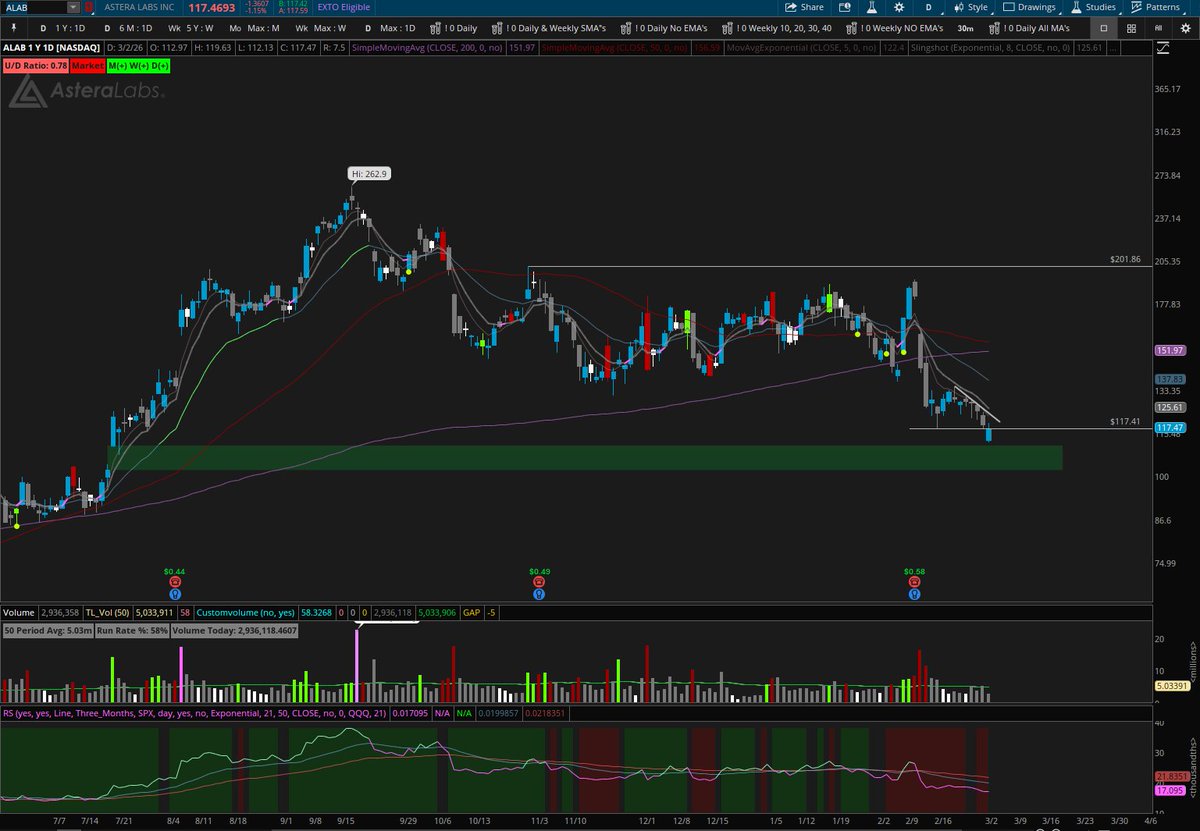Screen dimensions: 1200x831
Task: Click the ASTERA LABS INC company name
Action: 141,7
